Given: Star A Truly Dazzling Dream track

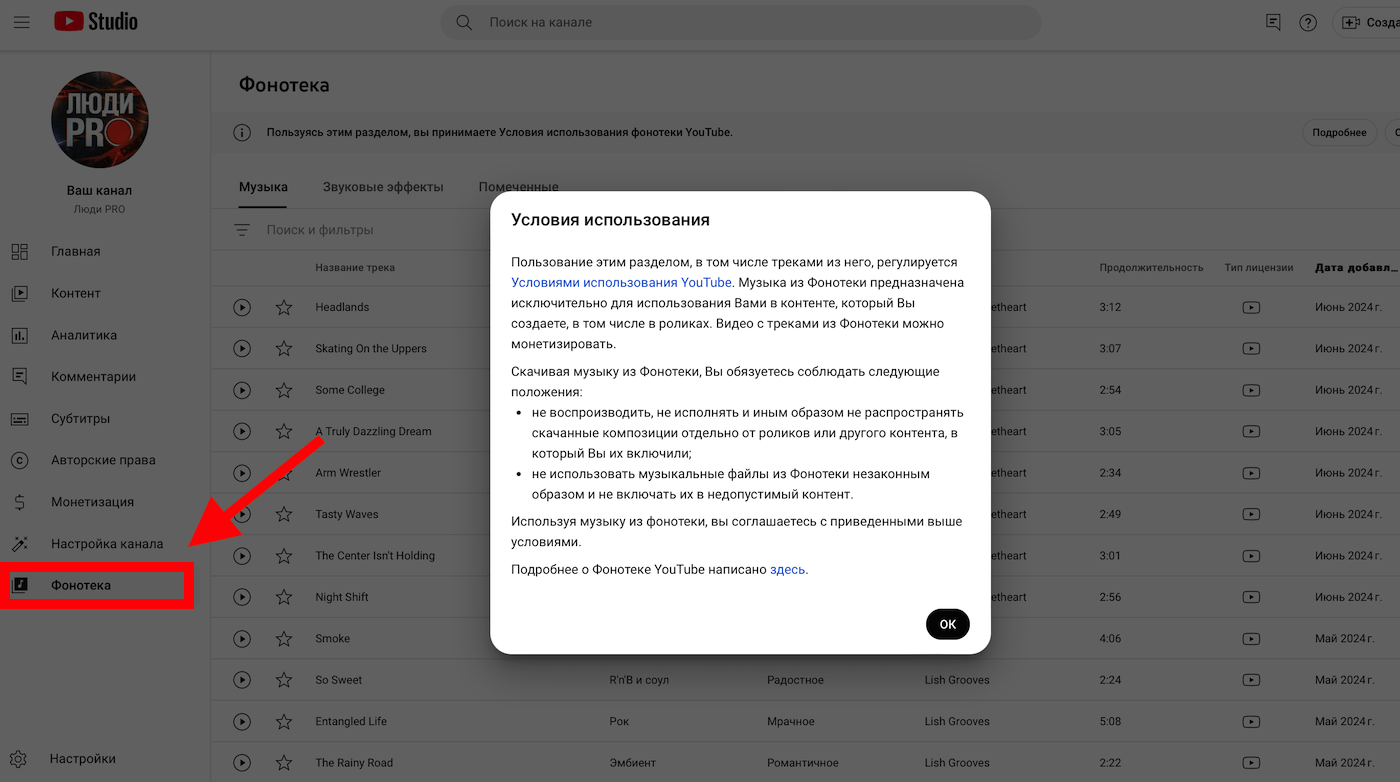Looking at the screenshot, I should [x=284, y=432].
